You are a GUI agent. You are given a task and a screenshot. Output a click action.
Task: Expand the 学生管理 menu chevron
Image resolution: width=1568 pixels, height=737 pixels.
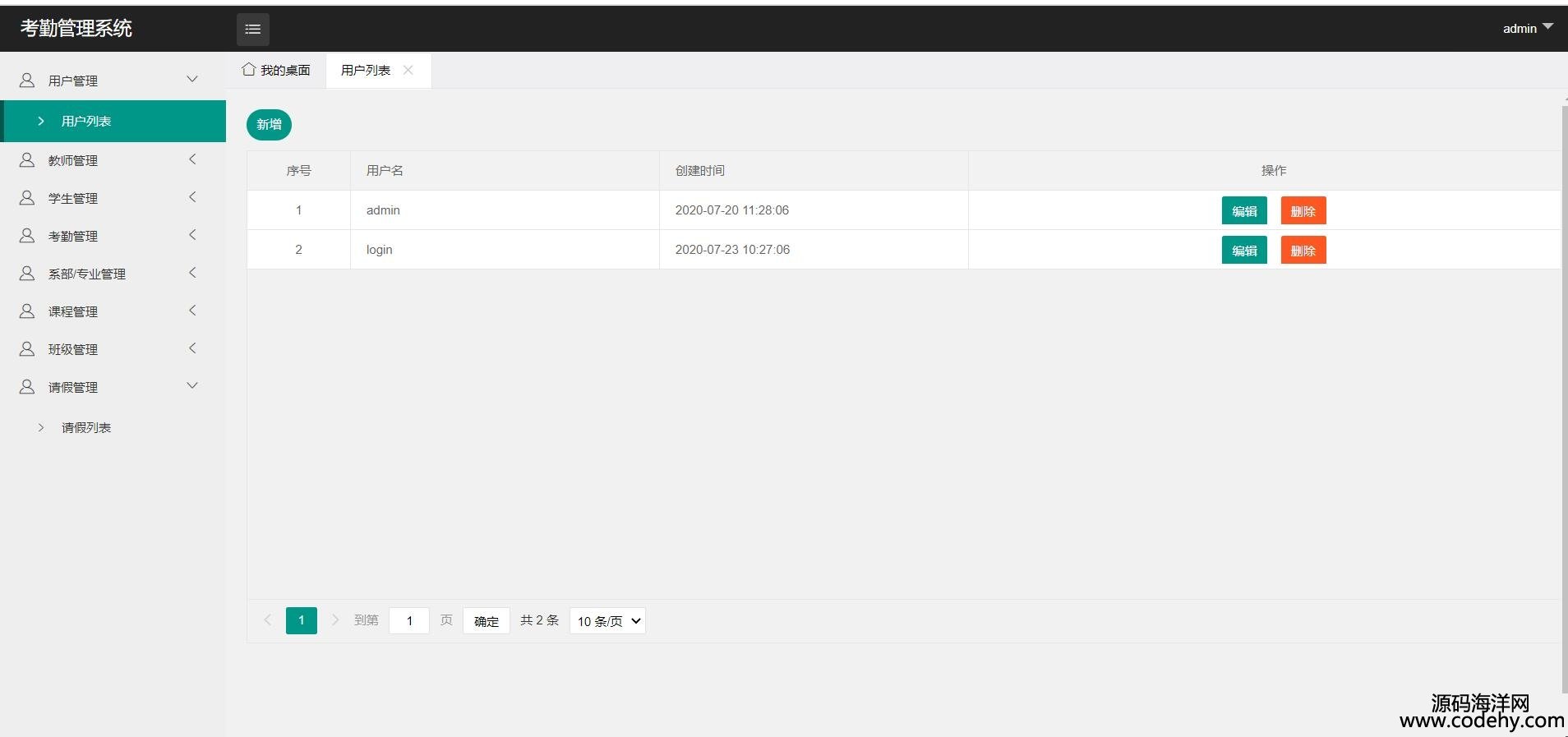tap(192, 196)
